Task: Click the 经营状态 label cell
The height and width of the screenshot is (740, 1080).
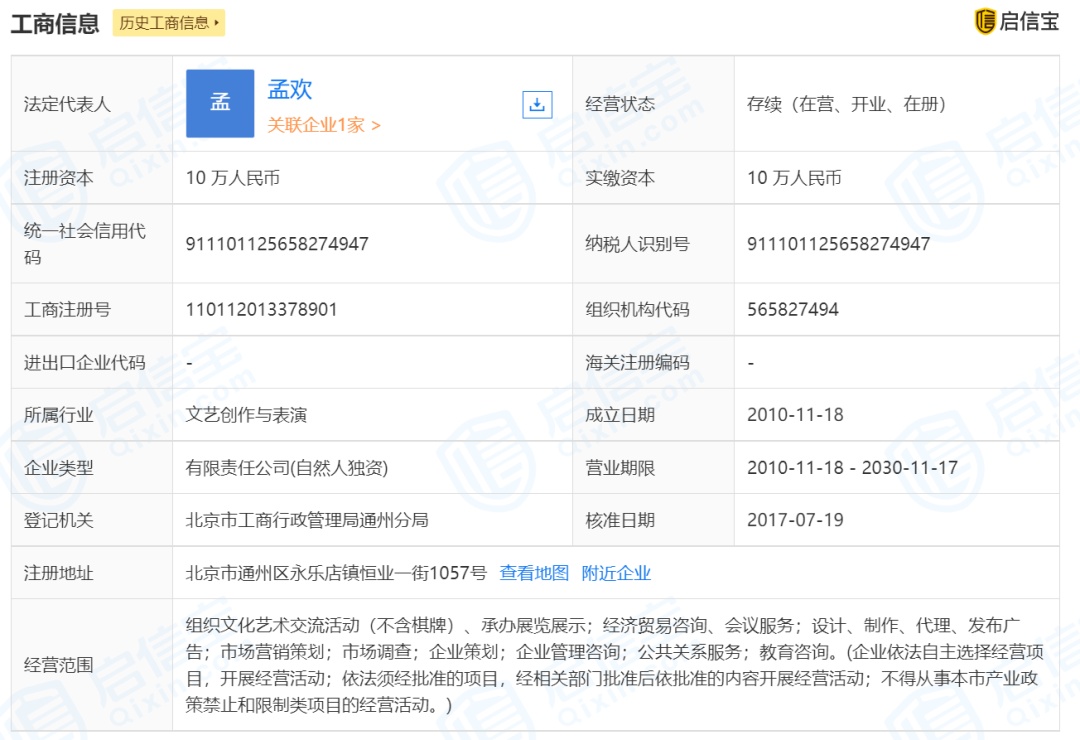Action: (x=653, y=104)
